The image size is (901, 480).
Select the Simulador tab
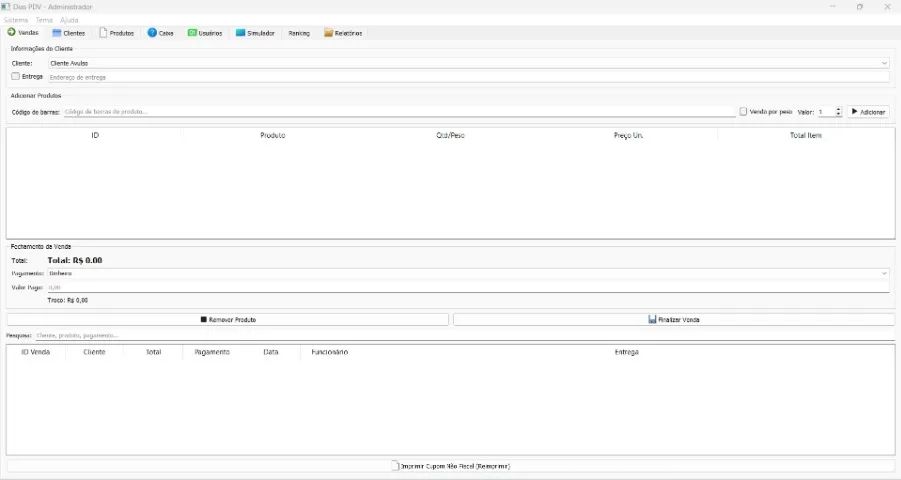tap(255, 33)
